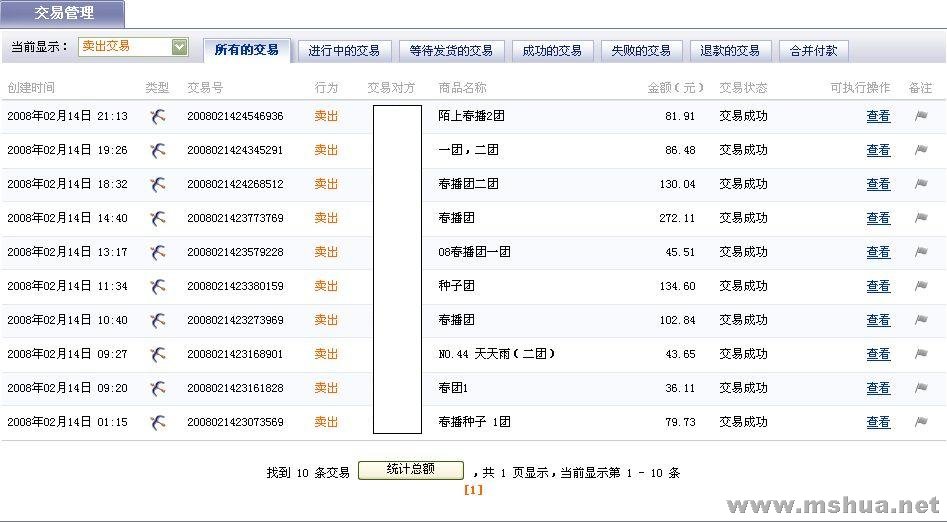The height and width of the screenshot is (522, 947).
Task: Click transaction type icon for 春播种子 1团 row
Action: [158, 422]
